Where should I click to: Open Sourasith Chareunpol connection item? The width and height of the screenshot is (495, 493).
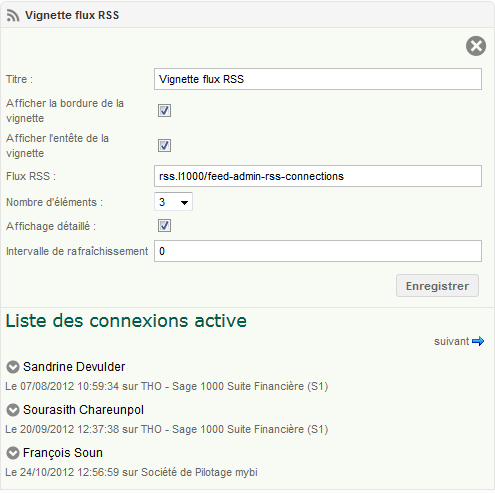[x=83, y=410]
